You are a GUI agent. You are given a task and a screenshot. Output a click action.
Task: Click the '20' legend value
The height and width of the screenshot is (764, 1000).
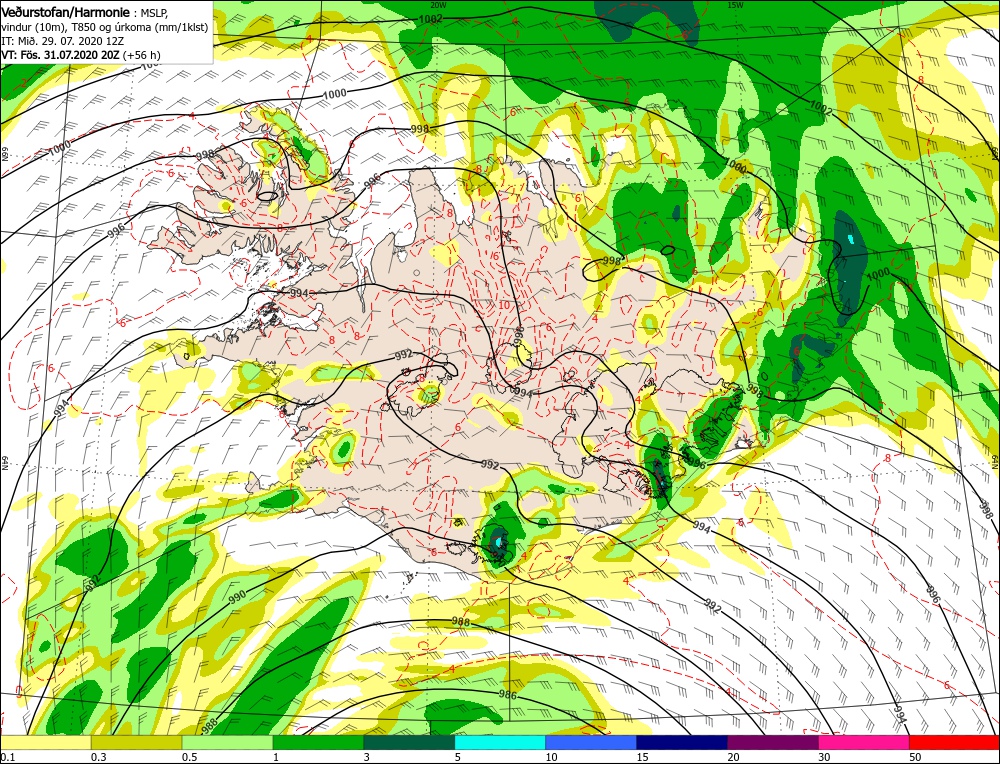[x=734, y=757]
